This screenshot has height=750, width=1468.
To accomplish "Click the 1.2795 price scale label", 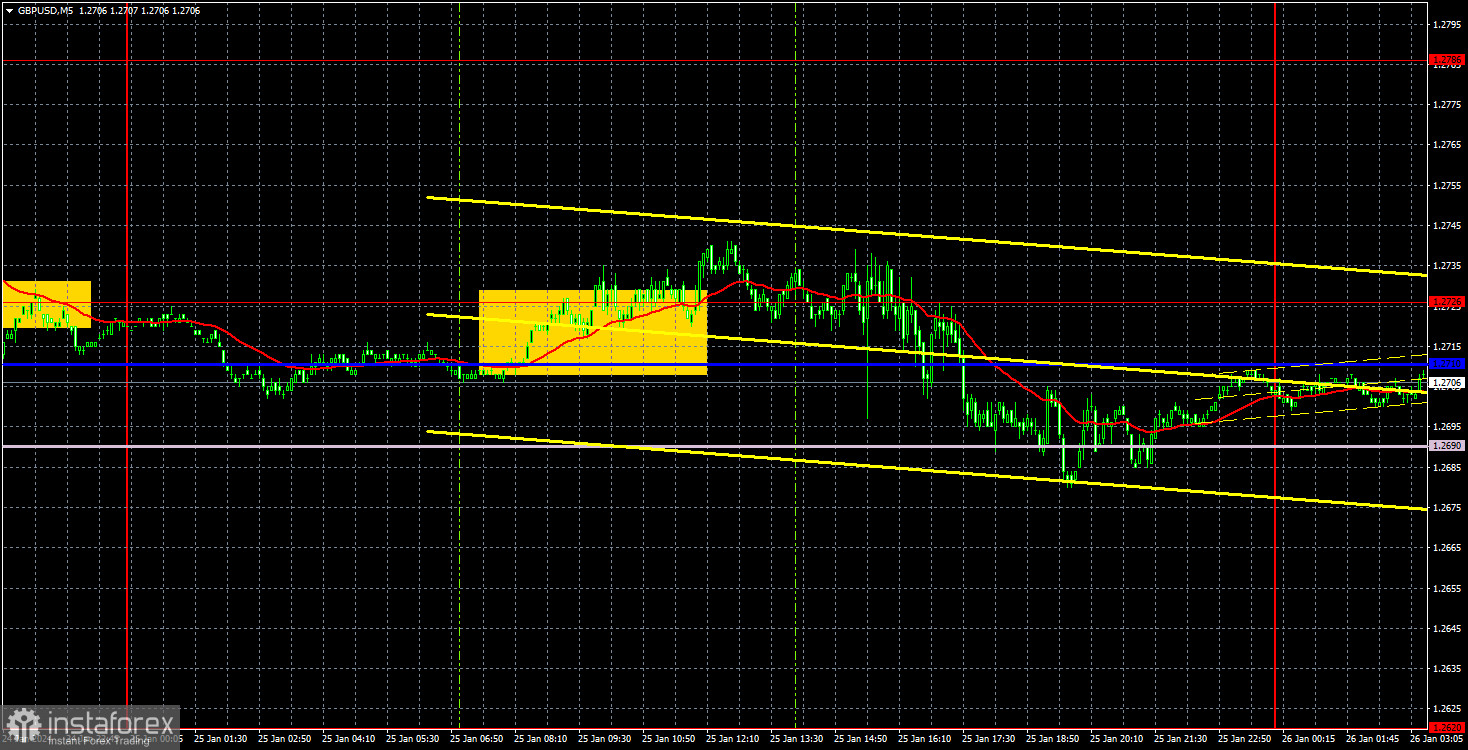I will [x=1448, y=24].
